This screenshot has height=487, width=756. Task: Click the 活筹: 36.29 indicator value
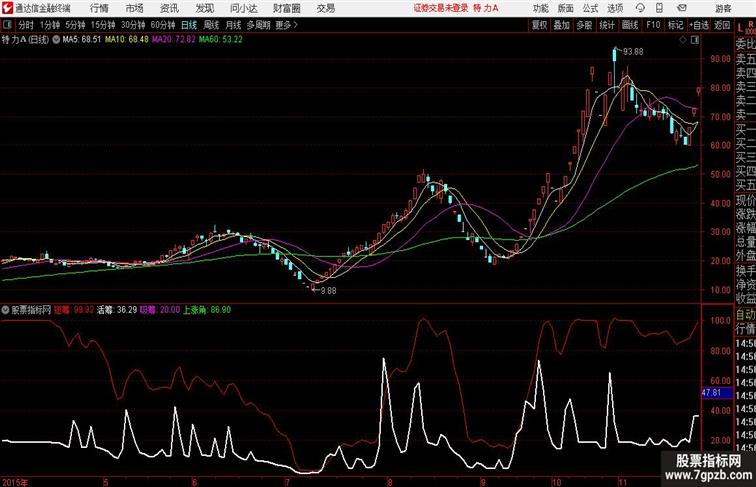click(x=117, y=310)
